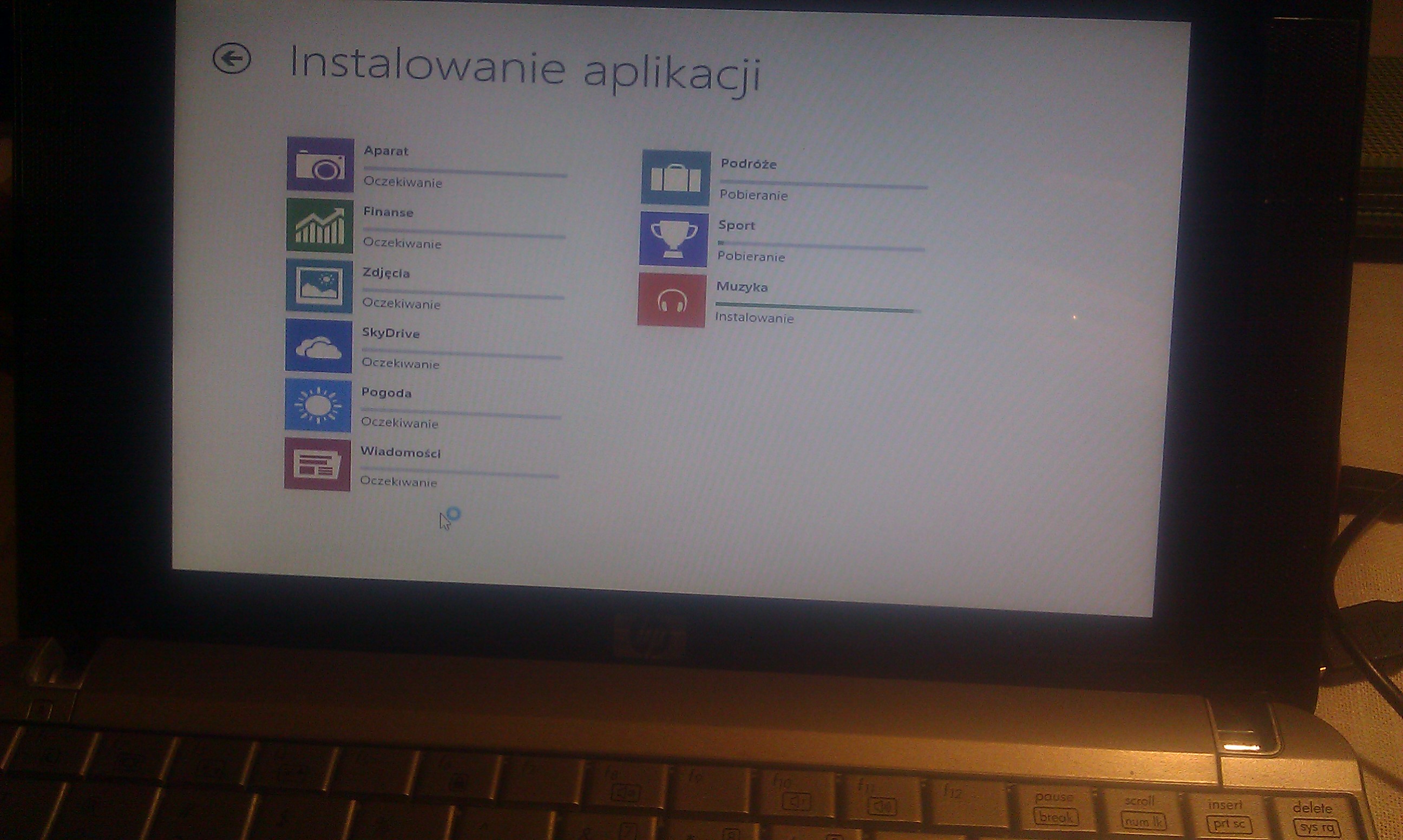
Task: Click the Wiadomości news tile
Action: click(x=318, y=465)
